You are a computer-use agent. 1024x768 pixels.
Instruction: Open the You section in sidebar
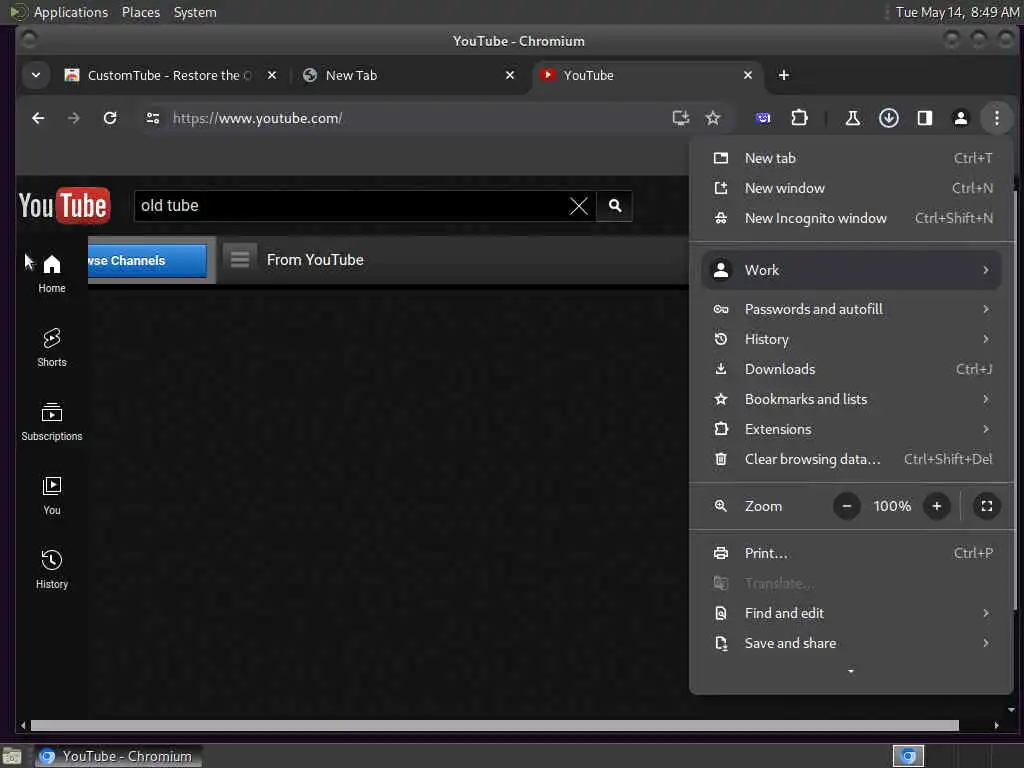coord(52,496)
